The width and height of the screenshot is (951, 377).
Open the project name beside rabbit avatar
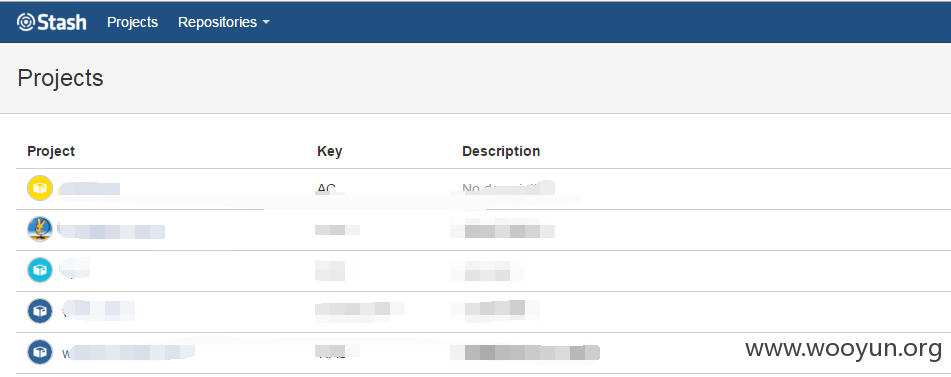coord(111,230)
